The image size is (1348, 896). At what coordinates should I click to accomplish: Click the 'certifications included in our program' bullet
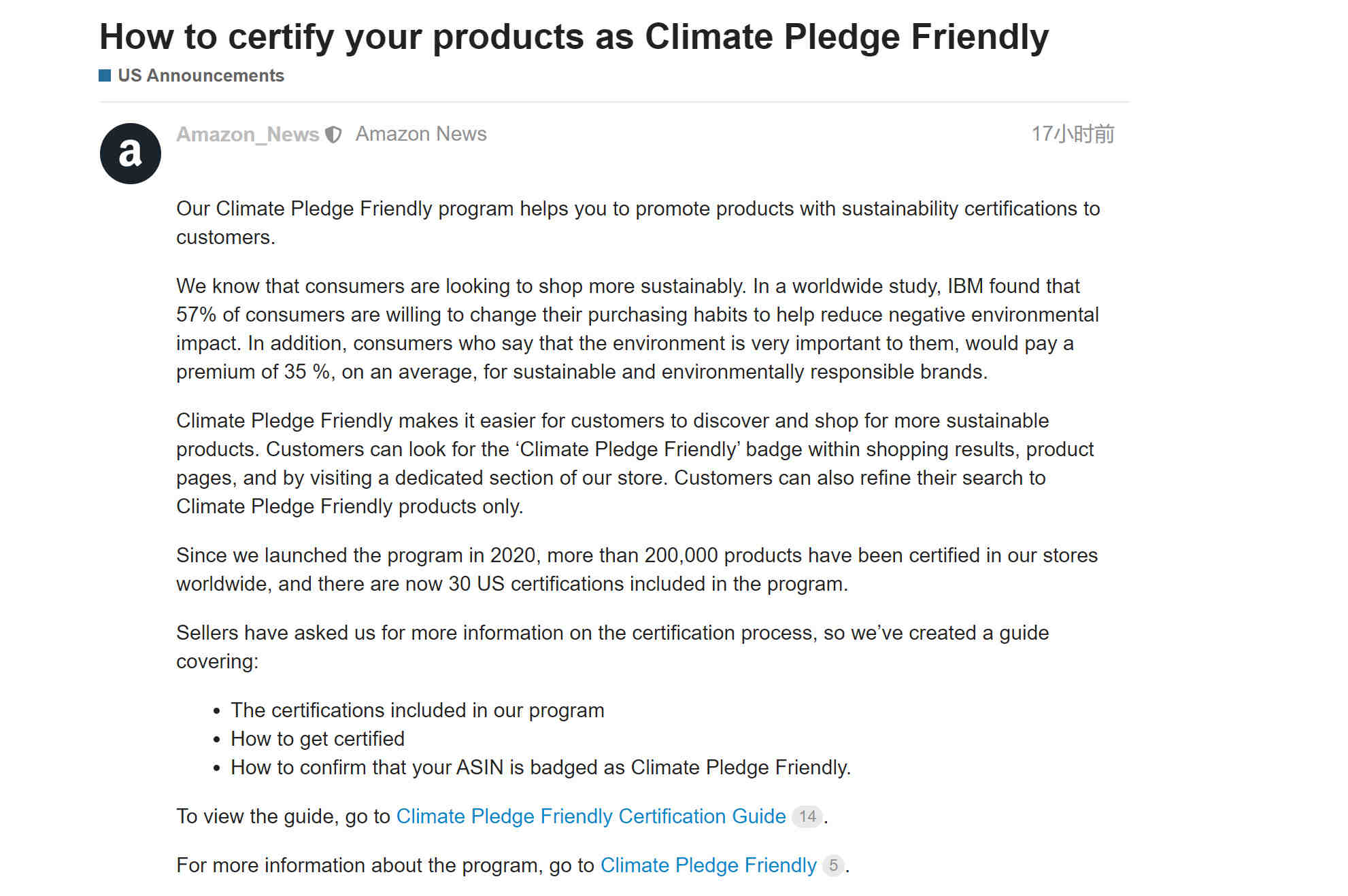pos(418,710)
